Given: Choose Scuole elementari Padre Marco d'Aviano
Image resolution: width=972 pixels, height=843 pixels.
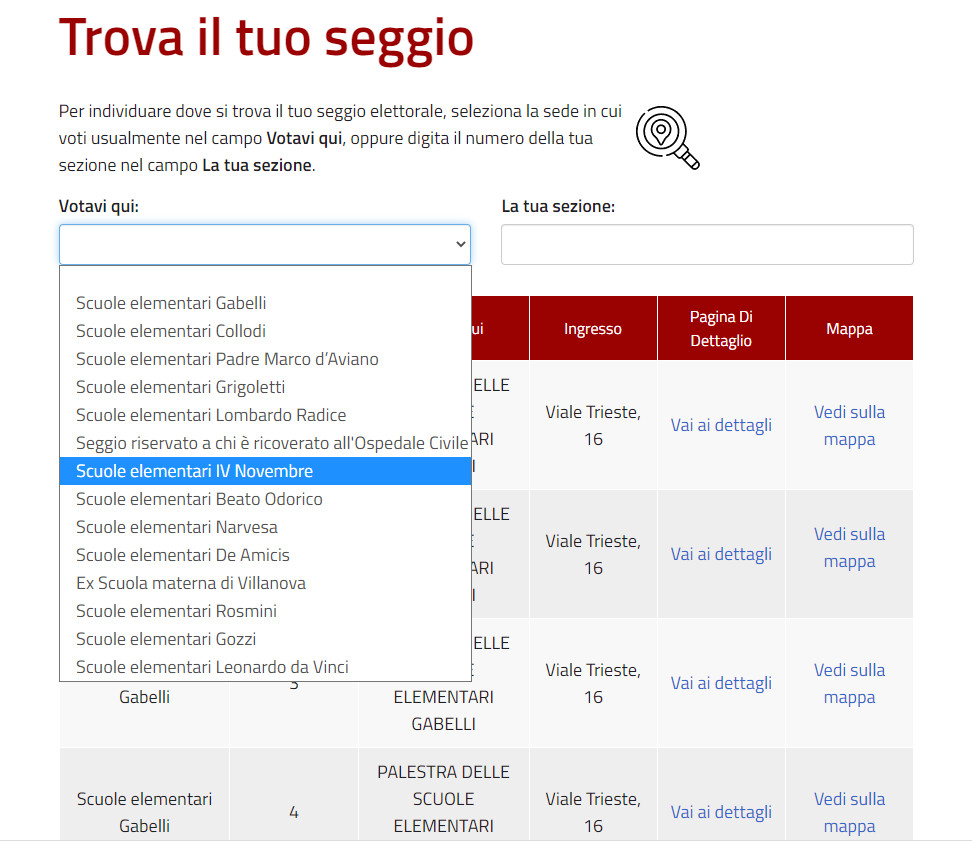Looking at the screenshot, I should 265,359.
